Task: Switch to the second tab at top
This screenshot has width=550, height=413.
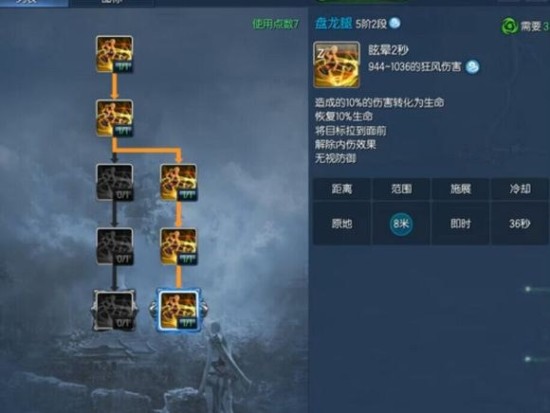Action: (112, 3)
